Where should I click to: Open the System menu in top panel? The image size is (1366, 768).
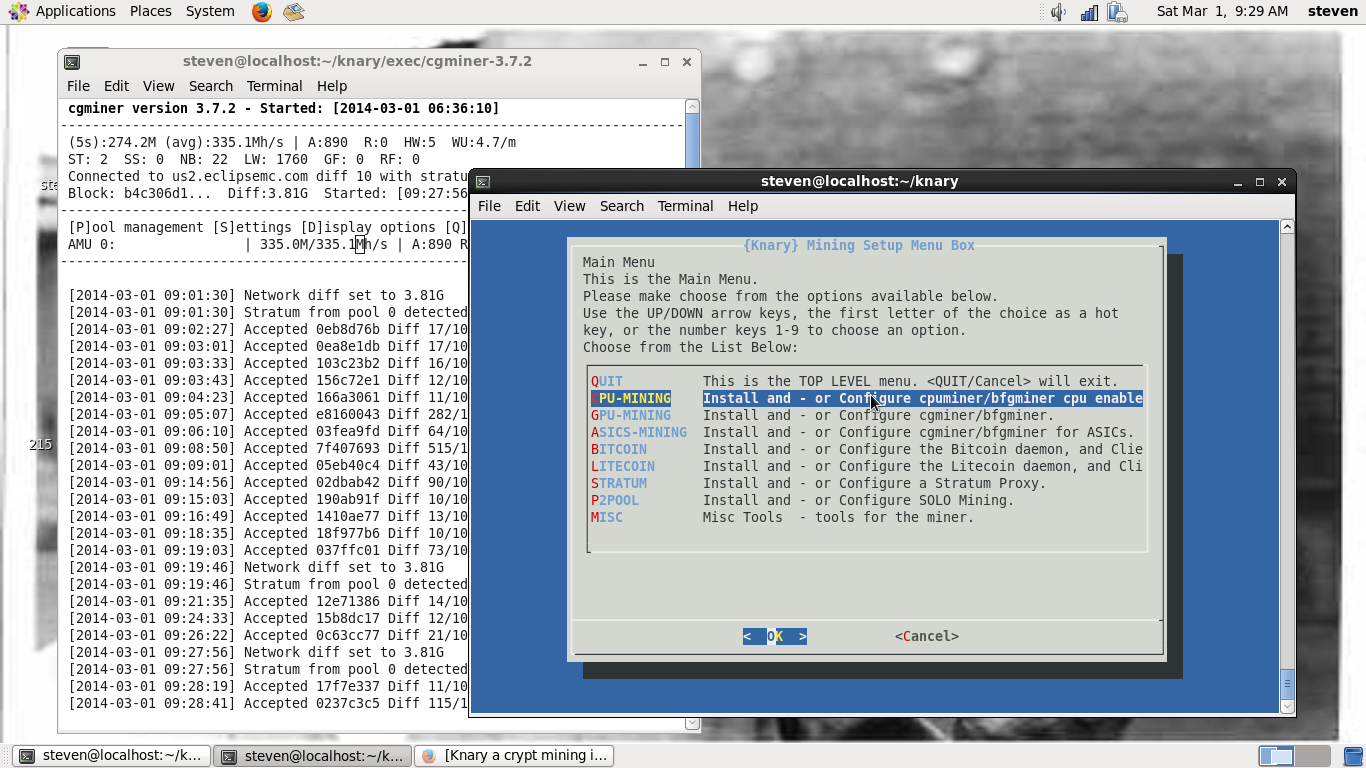pos(209,11)
